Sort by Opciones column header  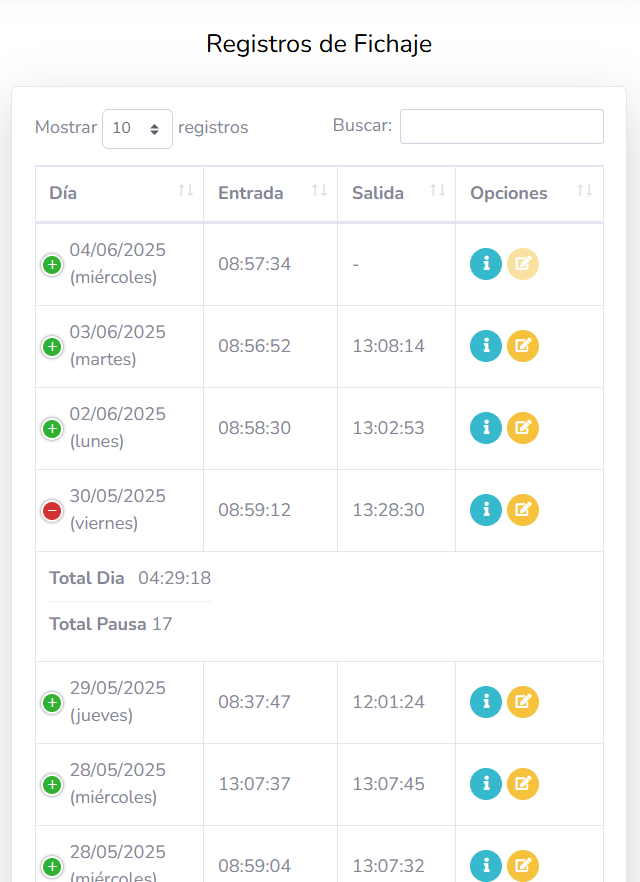pos(529,193)
